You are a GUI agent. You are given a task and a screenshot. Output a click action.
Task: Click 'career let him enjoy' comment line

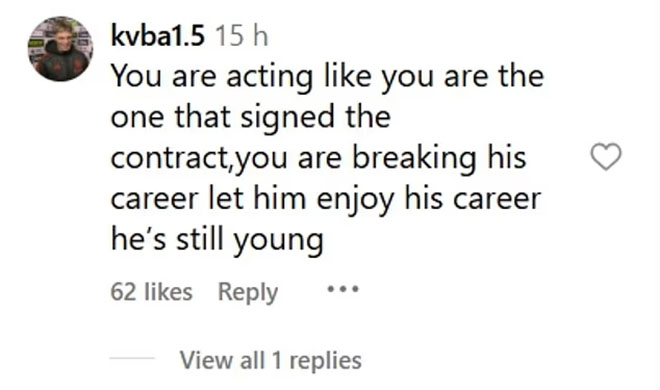[x=253, y=199]
